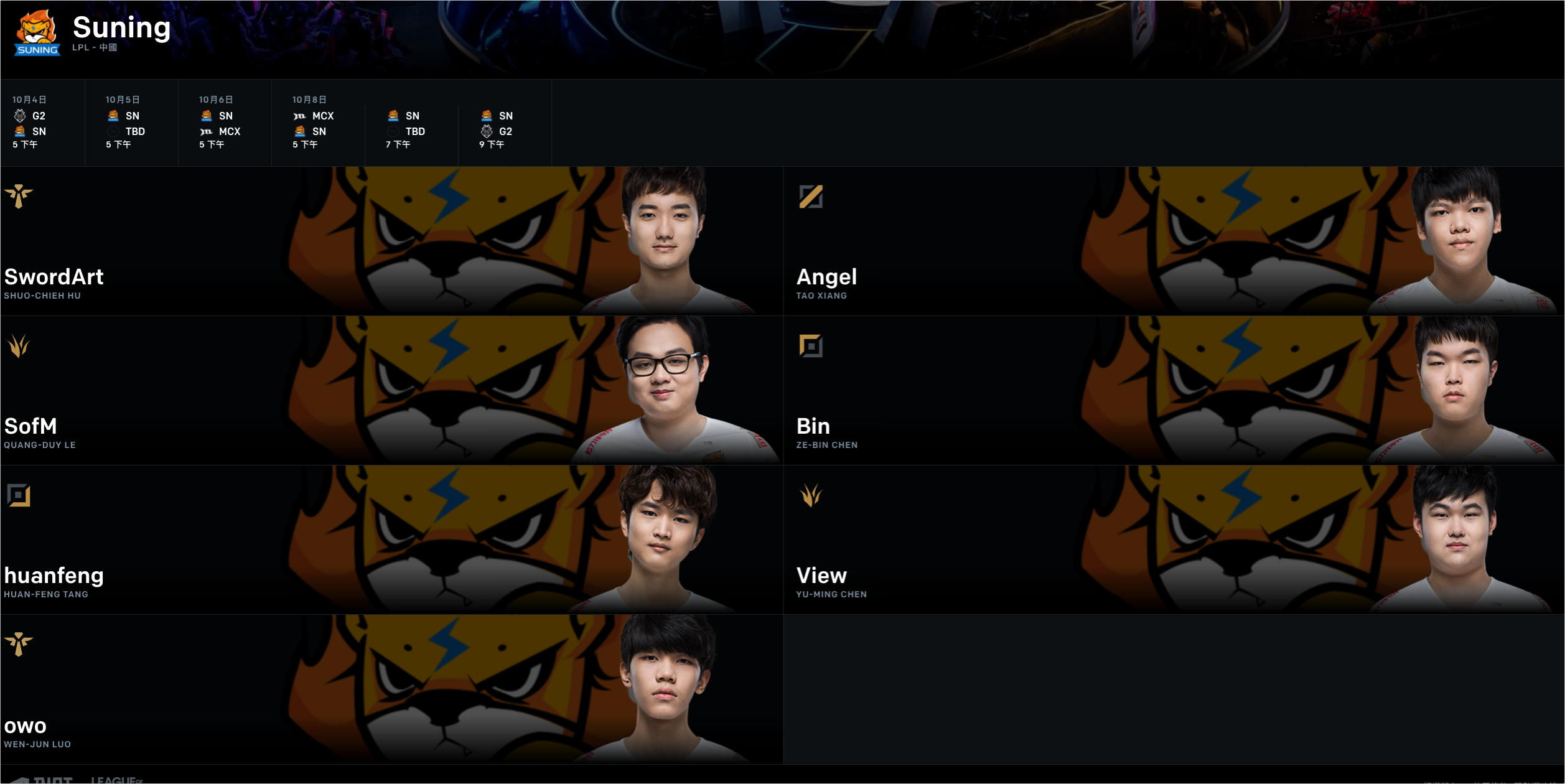Click the Suning team logo icon
1565x784 pixels.
[37, 33]
